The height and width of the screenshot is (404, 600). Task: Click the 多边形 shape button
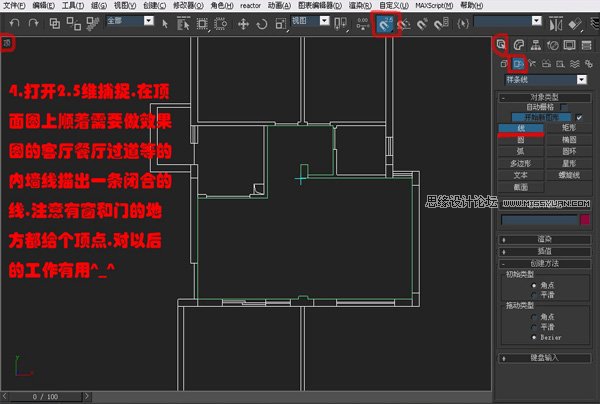(x=521, y=163)
